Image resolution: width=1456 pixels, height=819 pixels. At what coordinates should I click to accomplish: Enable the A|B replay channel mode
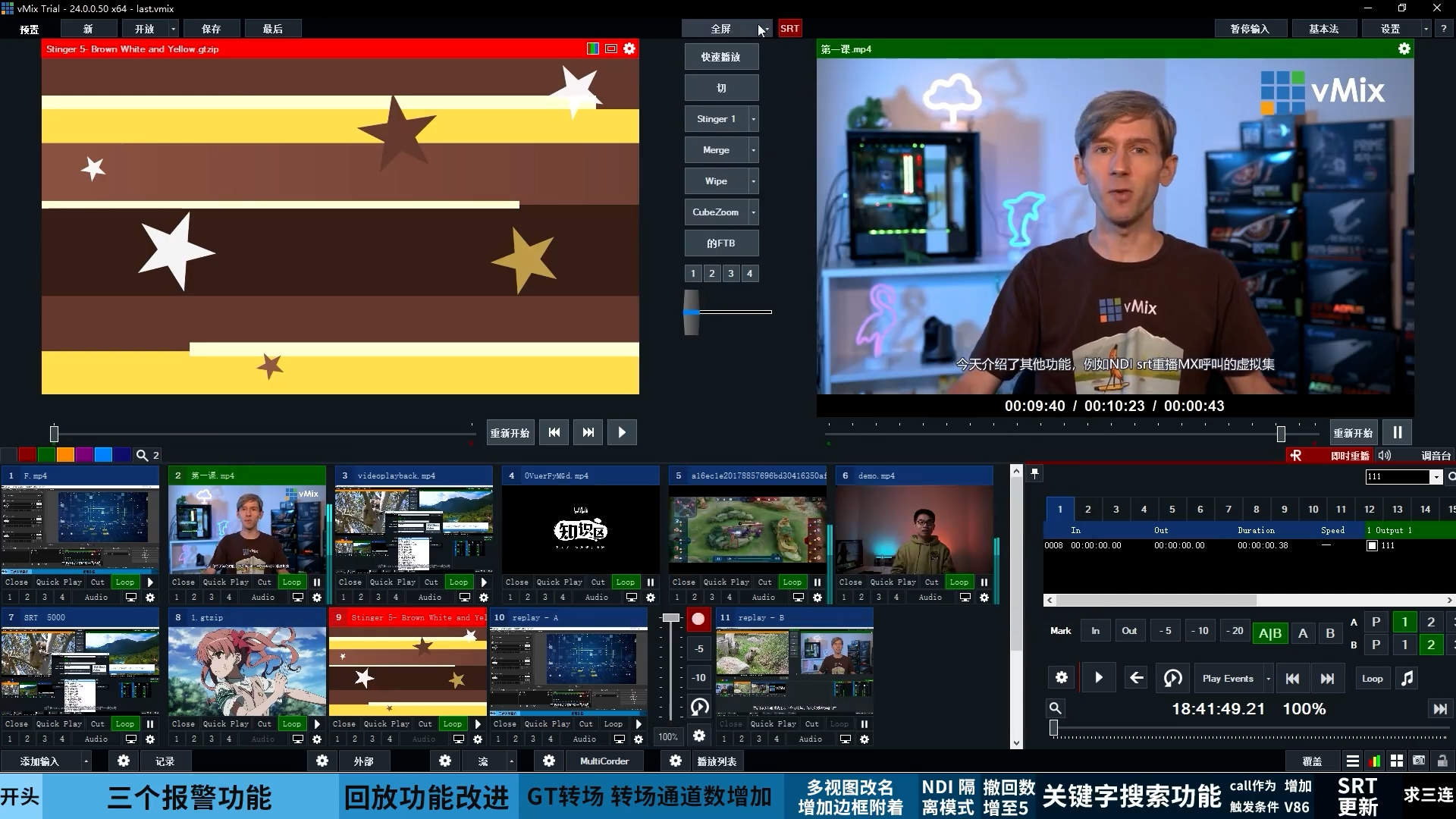click(x=1270, y=632)
